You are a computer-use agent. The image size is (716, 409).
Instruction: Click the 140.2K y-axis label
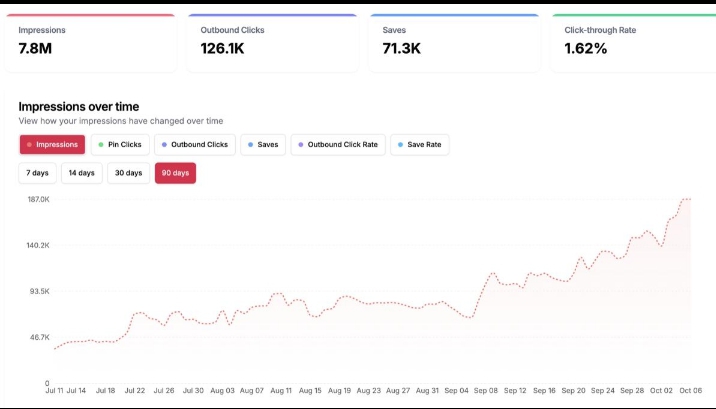tap(38, 246)
